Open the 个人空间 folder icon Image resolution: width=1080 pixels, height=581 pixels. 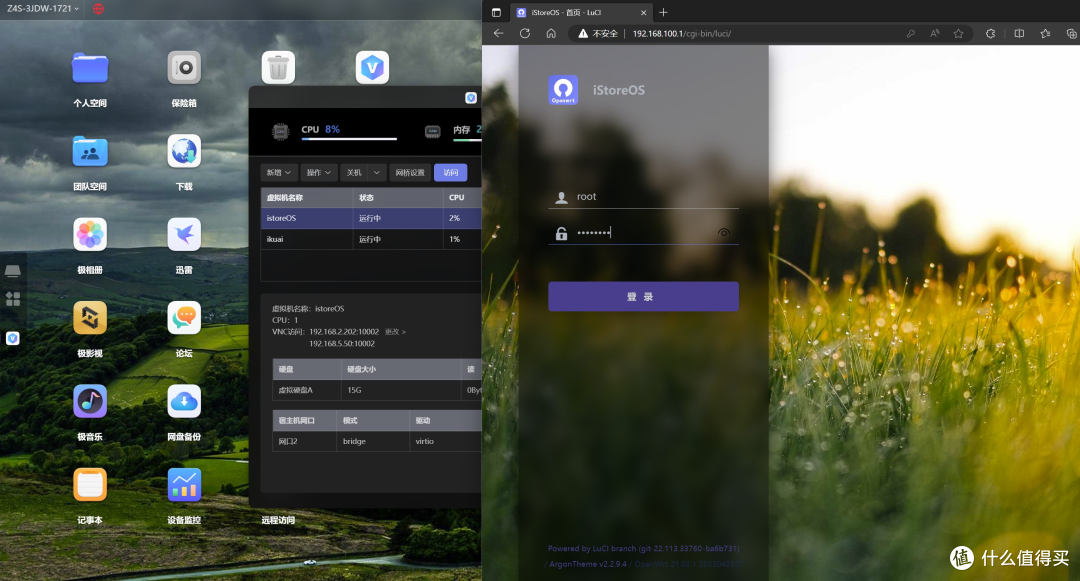(90, 67)
